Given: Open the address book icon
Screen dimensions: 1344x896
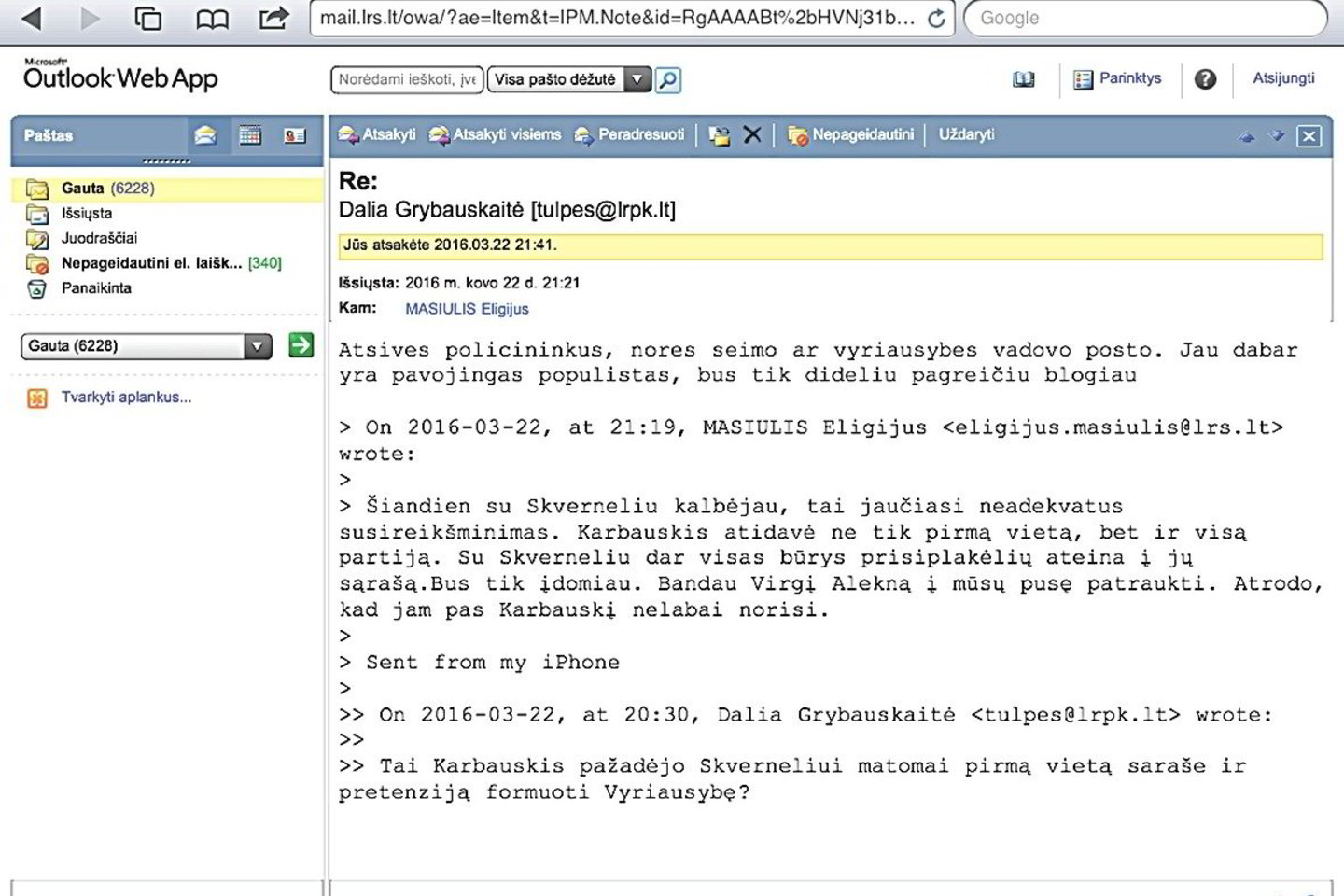Looking at the screenshot, I should pyautogui.click(x=1024, y=80).
